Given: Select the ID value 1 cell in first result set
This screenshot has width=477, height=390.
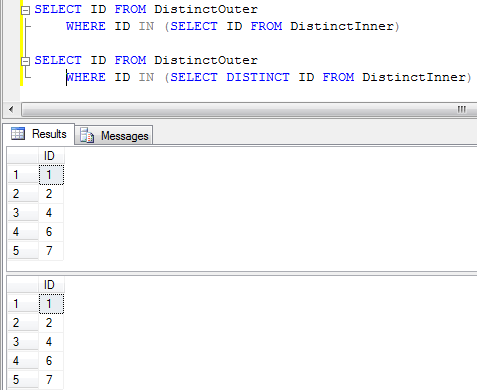Looking at the screenshot, I should [51, 175].
